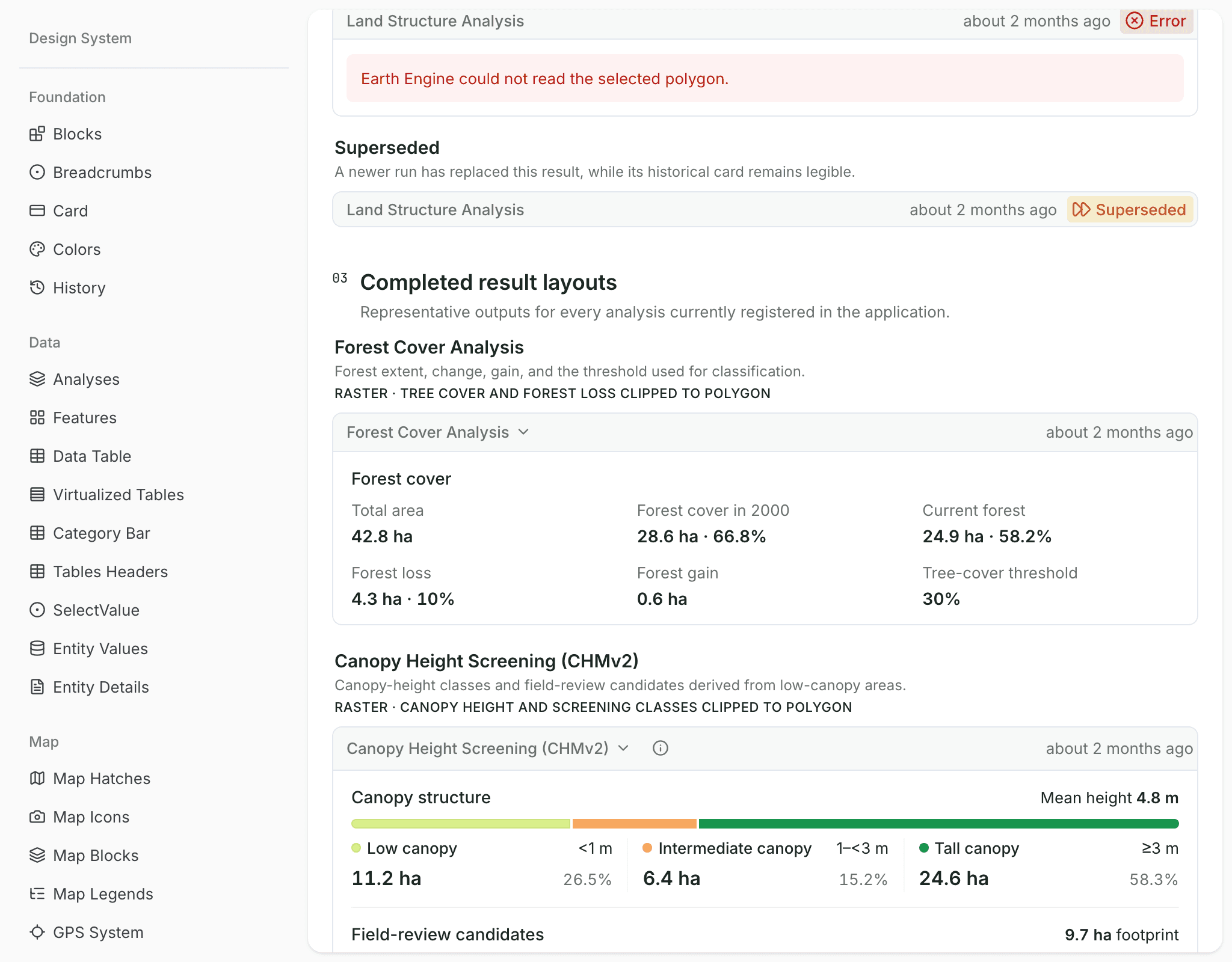The height and width of the screenshot is (962, 1232).
Task: Click the Blocks icon in the sidebar
Action: [37, 134]
